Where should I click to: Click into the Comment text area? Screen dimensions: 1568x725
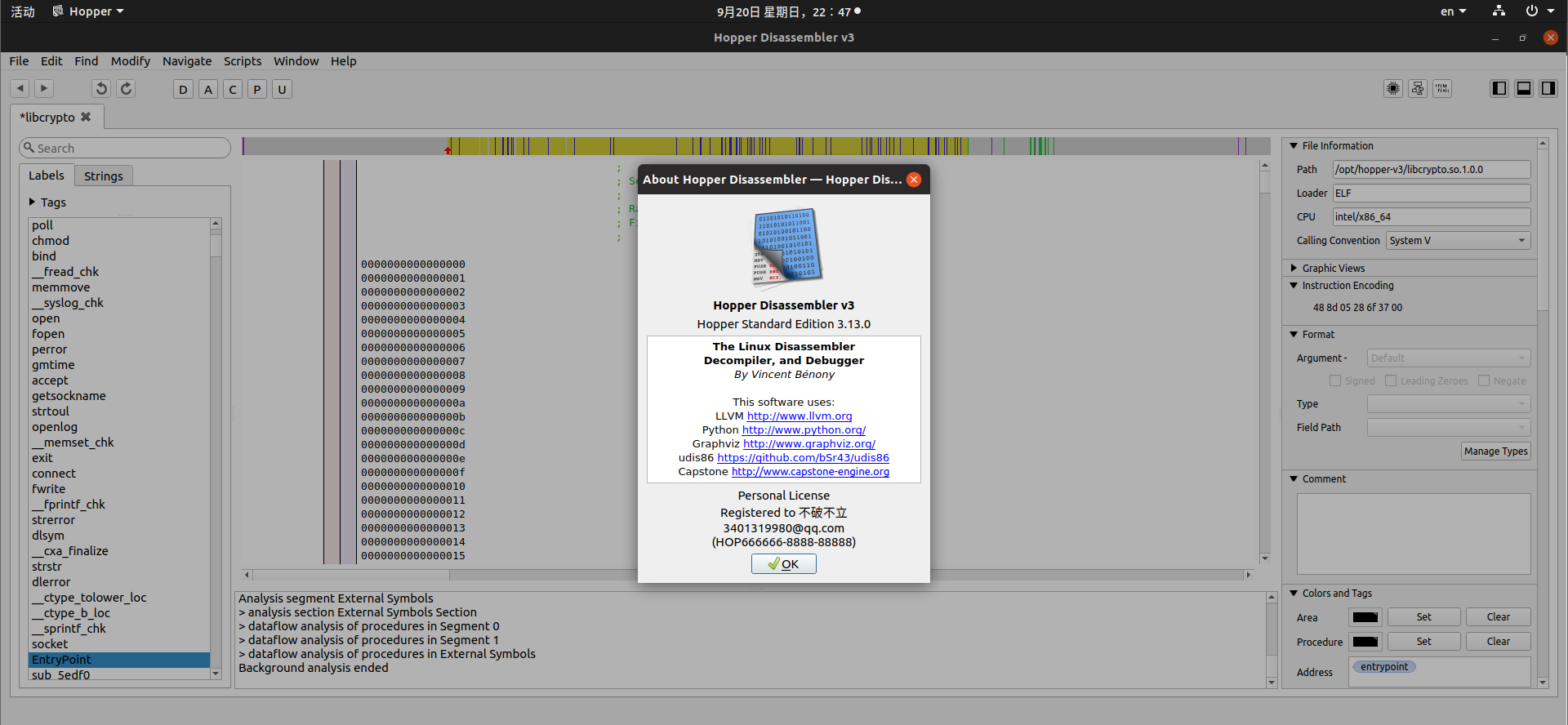[1414, 534]
